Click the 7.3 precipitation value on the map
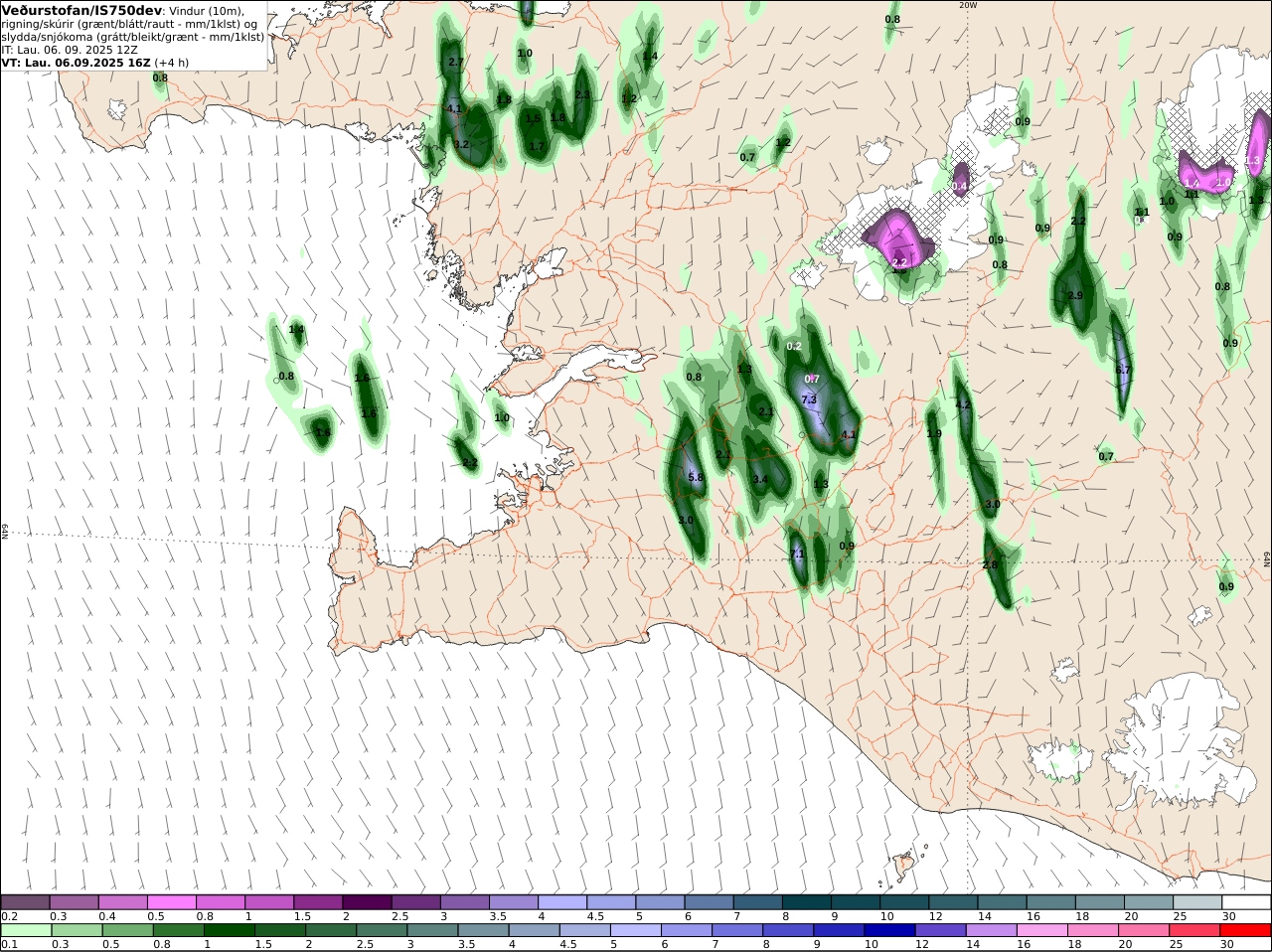The height and width of the screenshot is (952, 1272). coord(809,399)
